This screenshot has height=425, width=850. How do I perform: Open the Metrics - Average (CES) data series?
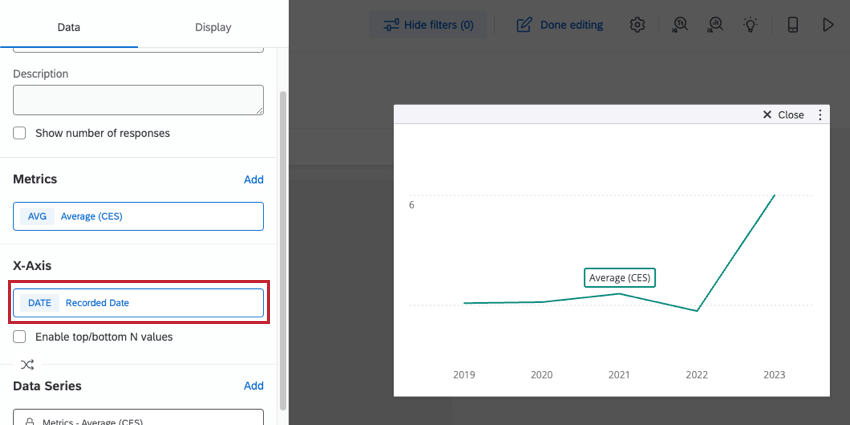click(138, 420)
